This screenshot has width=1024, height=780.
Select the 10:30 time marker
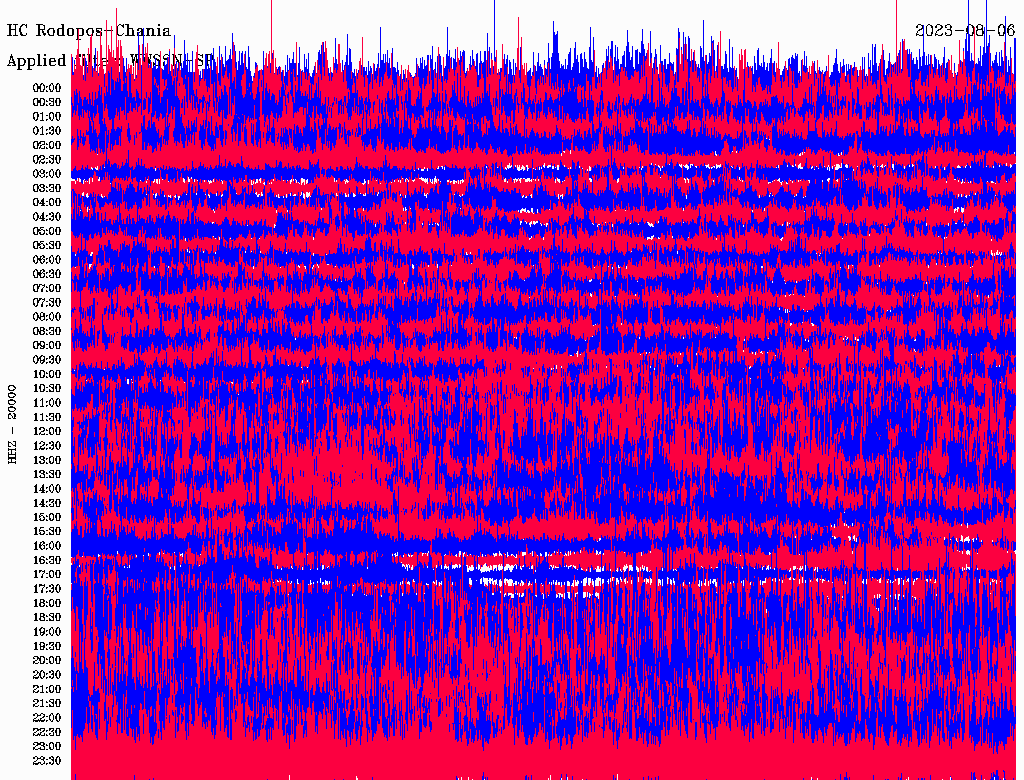tap(47, 388)
